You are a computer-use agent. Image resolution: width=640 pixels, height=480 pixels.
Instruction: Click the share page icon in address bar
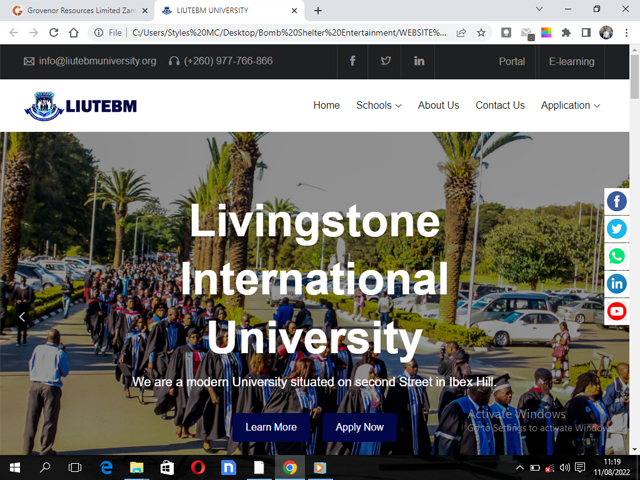[x=461, y=33]
